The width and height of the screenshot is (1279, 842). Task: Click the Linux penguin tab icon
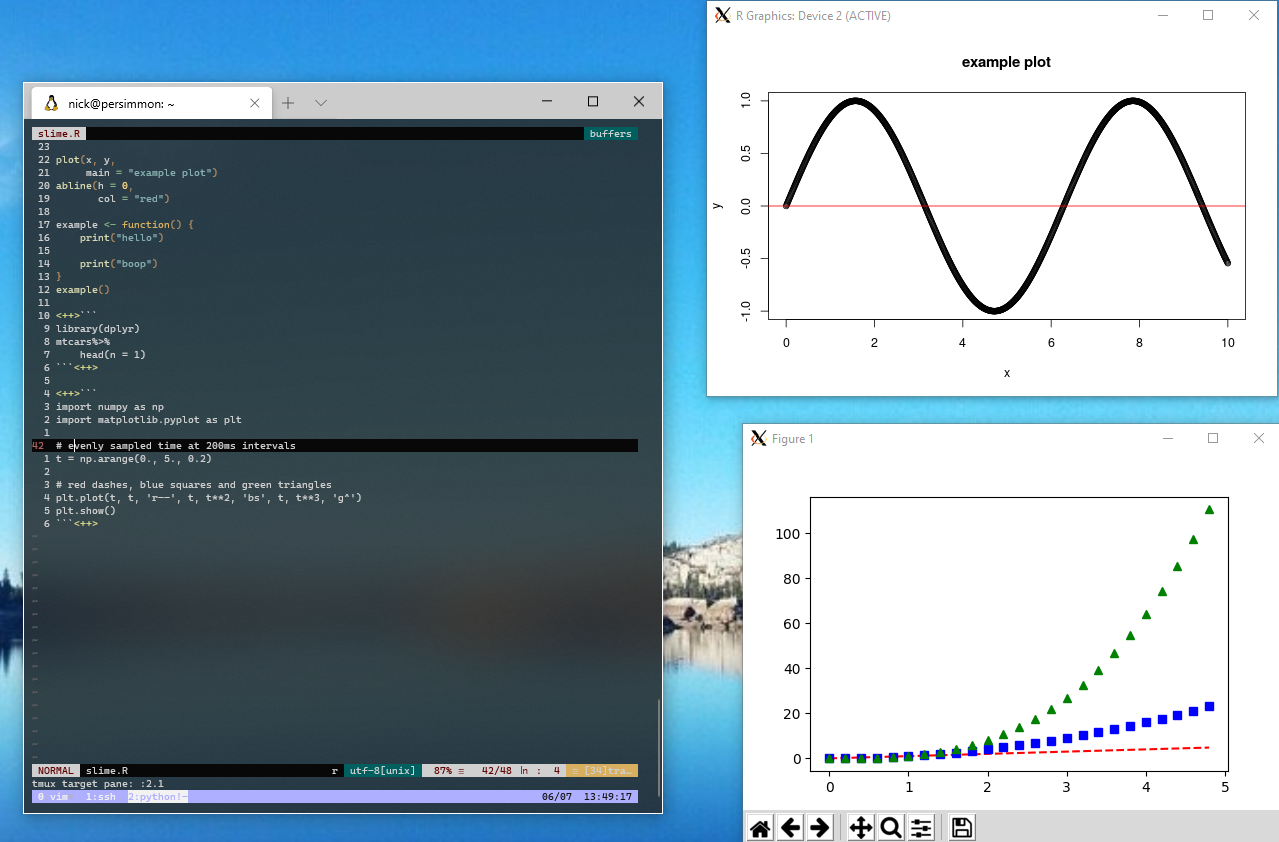(52, 103)
